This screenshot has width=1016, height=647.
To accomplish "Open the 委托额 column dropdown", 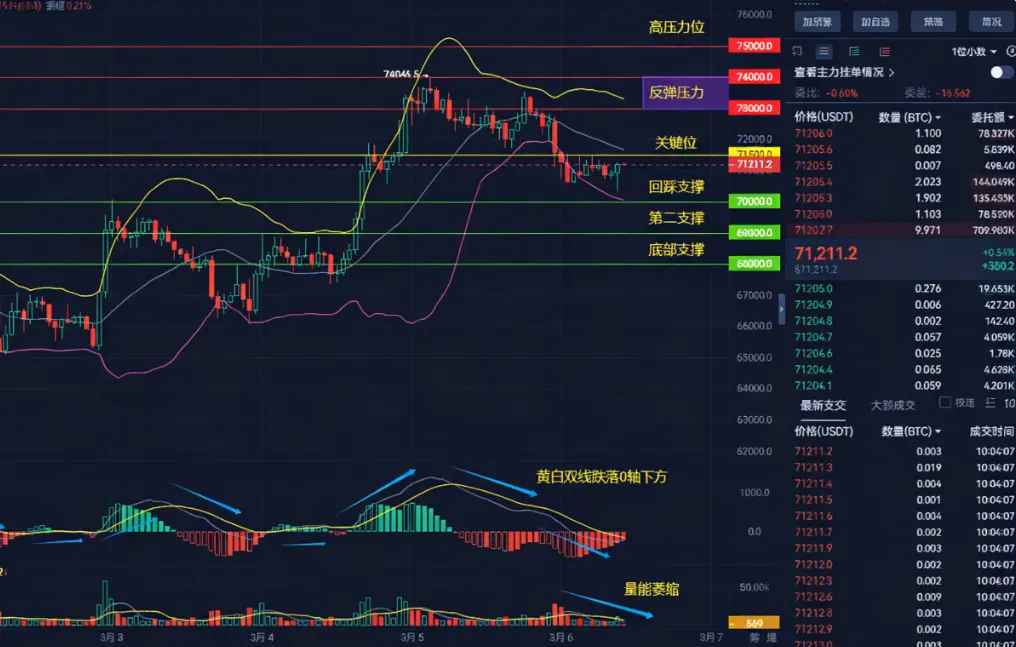I will [993, 117].
